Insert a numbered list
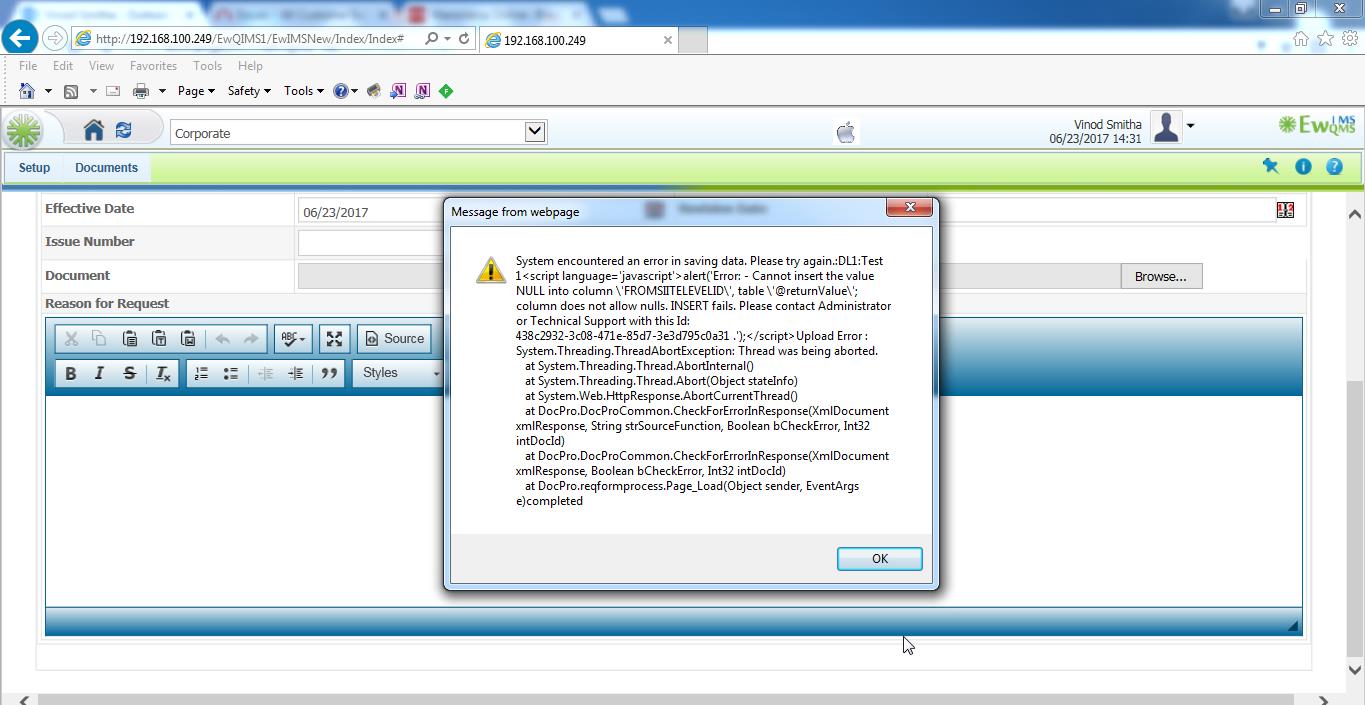The width and height of the screenshot is (1365, 705). click(x=201, y=373)
